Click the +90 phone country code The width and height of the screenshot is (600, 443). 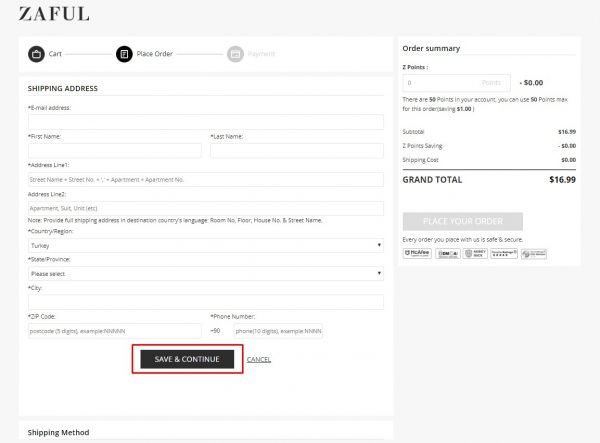tap(215, 331)
